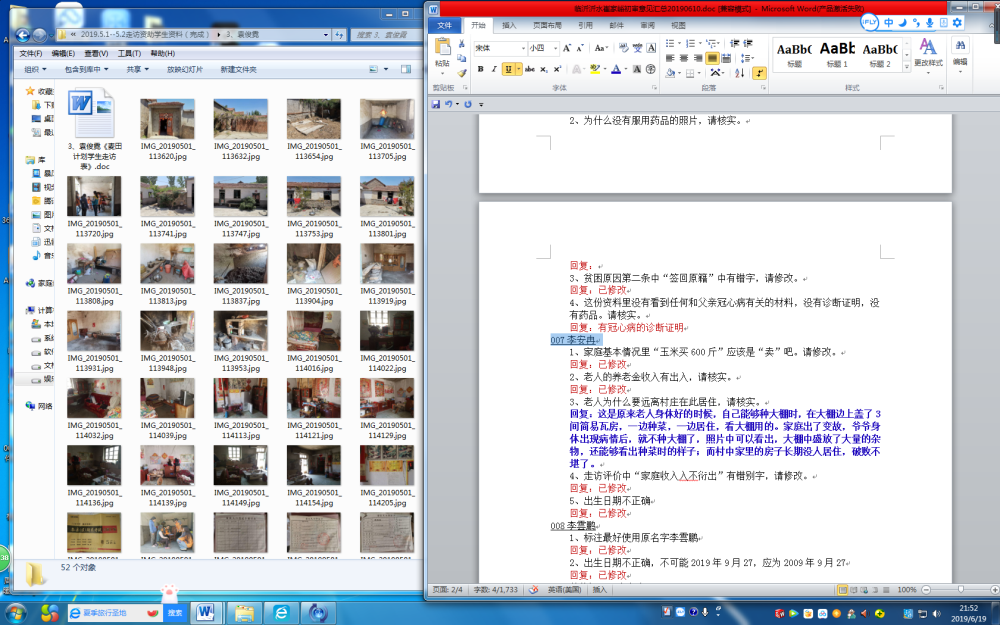This screenshot has height=625, width=1000.
Task: Click the bullets list icon
Action: tap(670, 43)
